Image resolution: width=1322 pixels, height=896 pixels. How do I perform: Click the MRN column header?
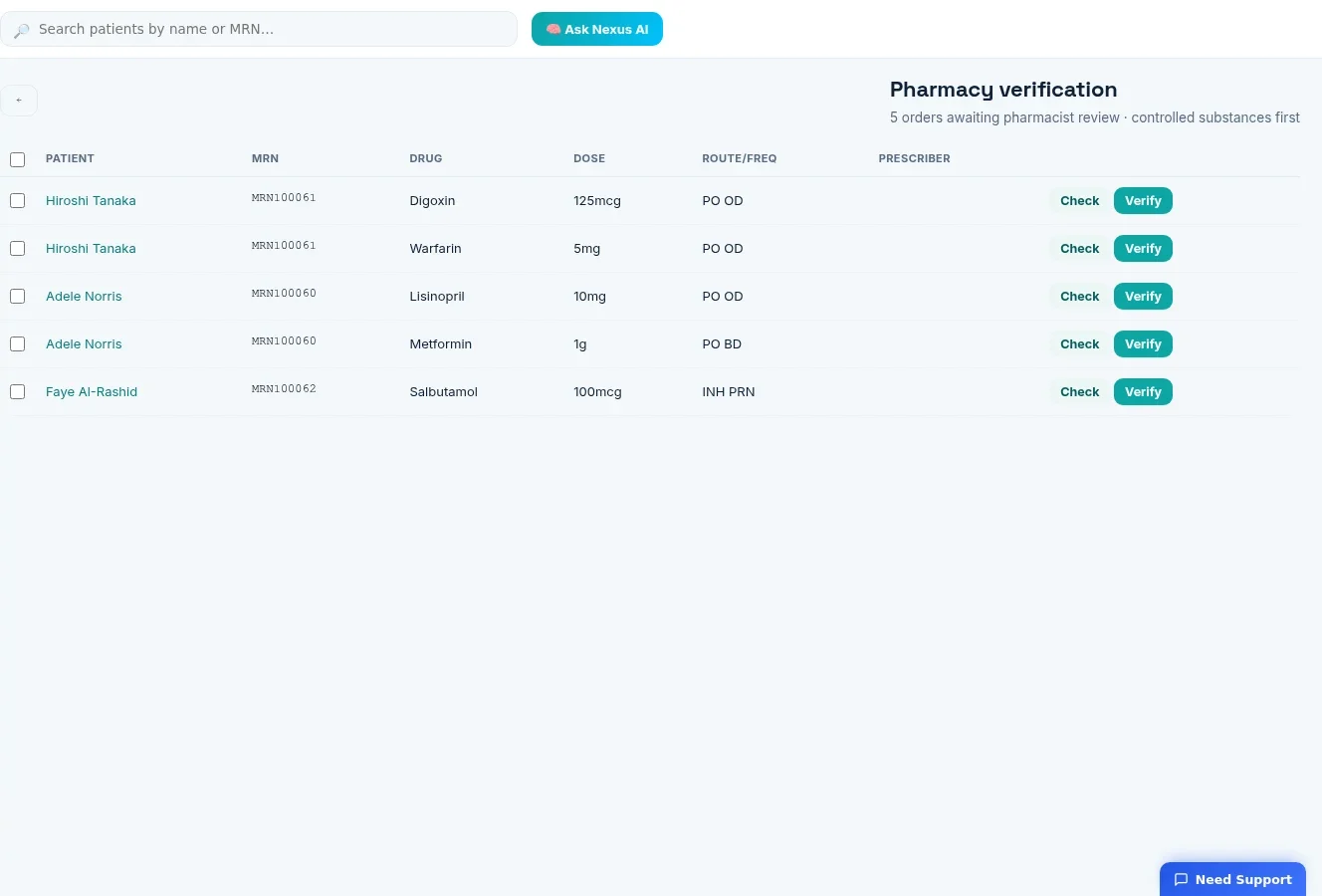pyautogui.click(x=265, y=158)
